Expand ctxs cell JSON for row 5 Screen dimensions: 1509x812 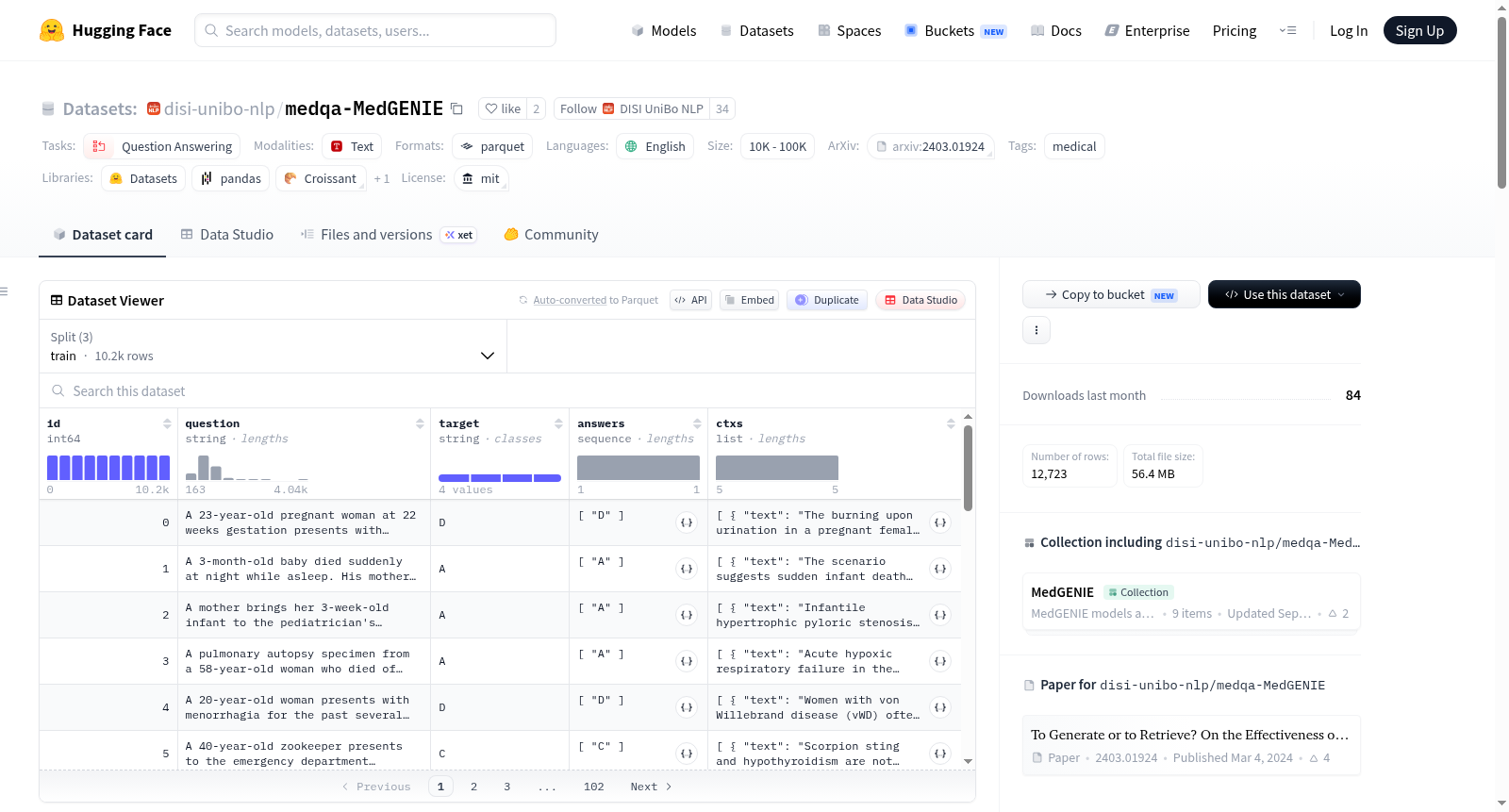click(940, 754)
